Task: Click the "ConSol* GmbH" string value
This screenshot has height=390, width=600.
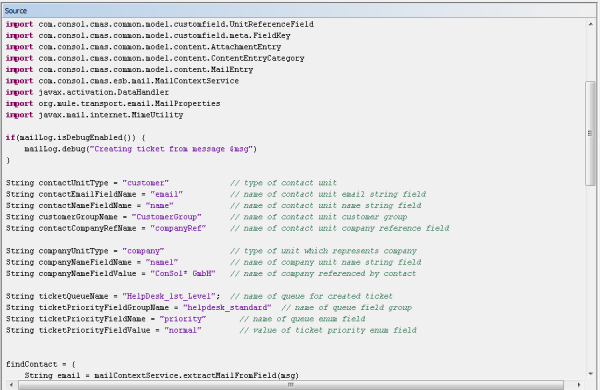Action: coord(183,274)
